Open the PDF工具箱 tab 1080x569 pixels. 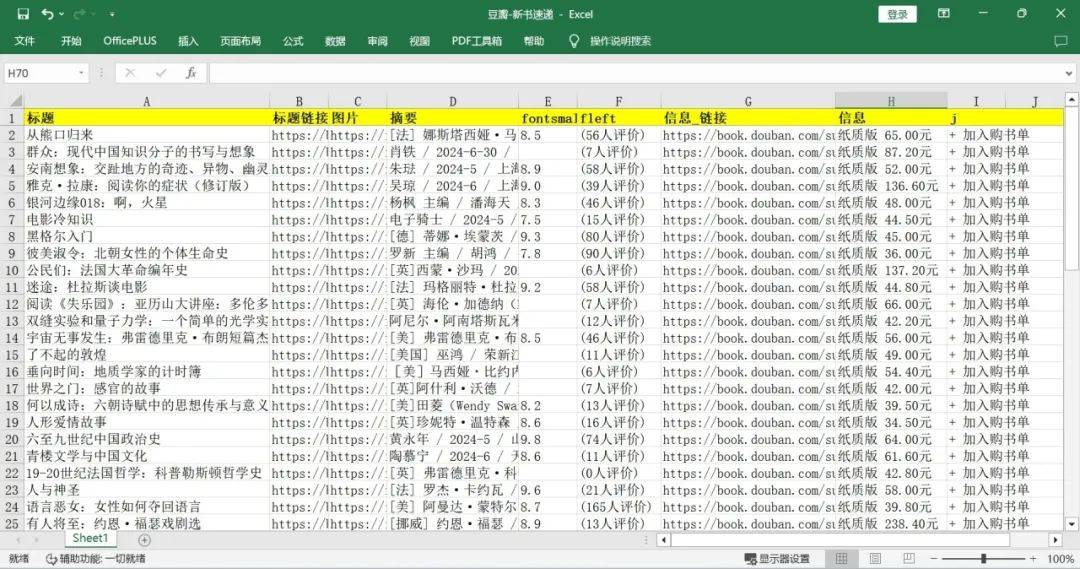477,41
